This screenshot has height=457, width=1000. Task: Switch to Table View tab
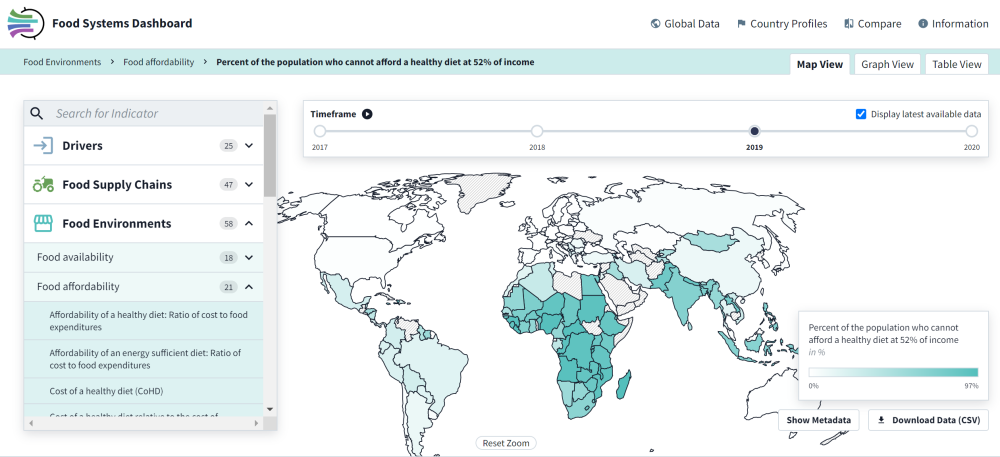957,64
